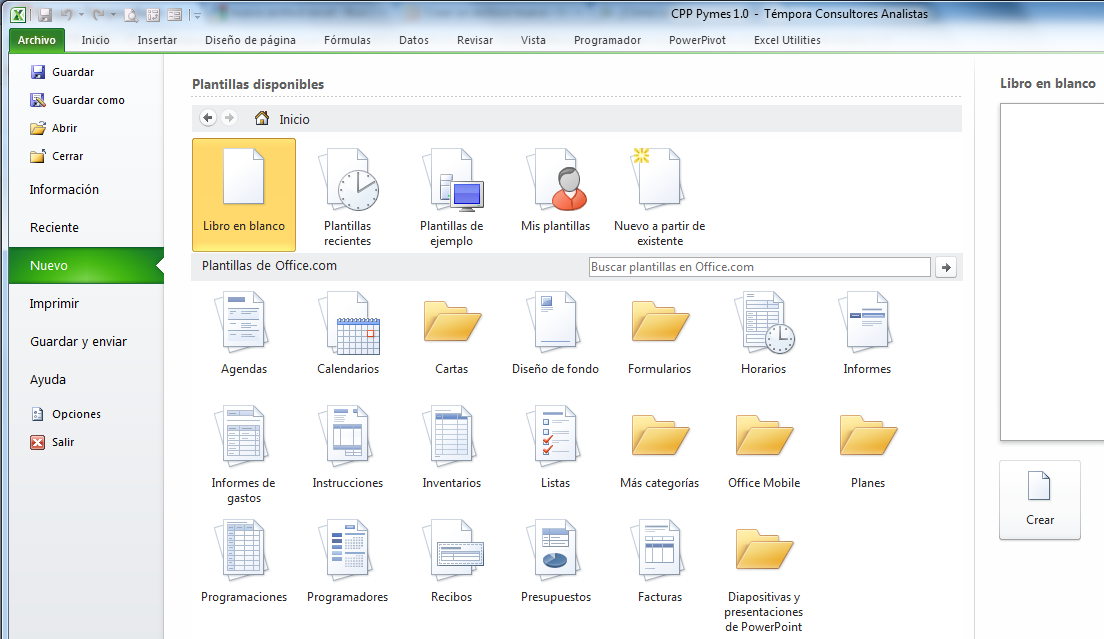Image resolution: width=1104 pixels, height=639 pixels.
Task: Switch to the Fórmulas ribbon tab
Action: tap(347, 40)
